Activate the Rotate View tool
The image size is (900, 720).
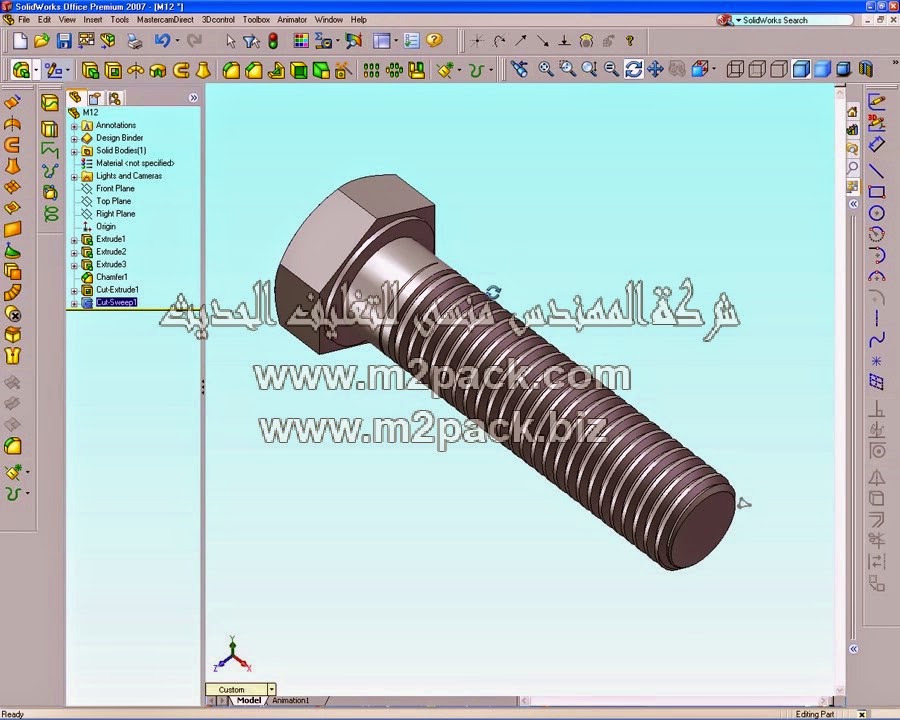click(x=634, y=69)
